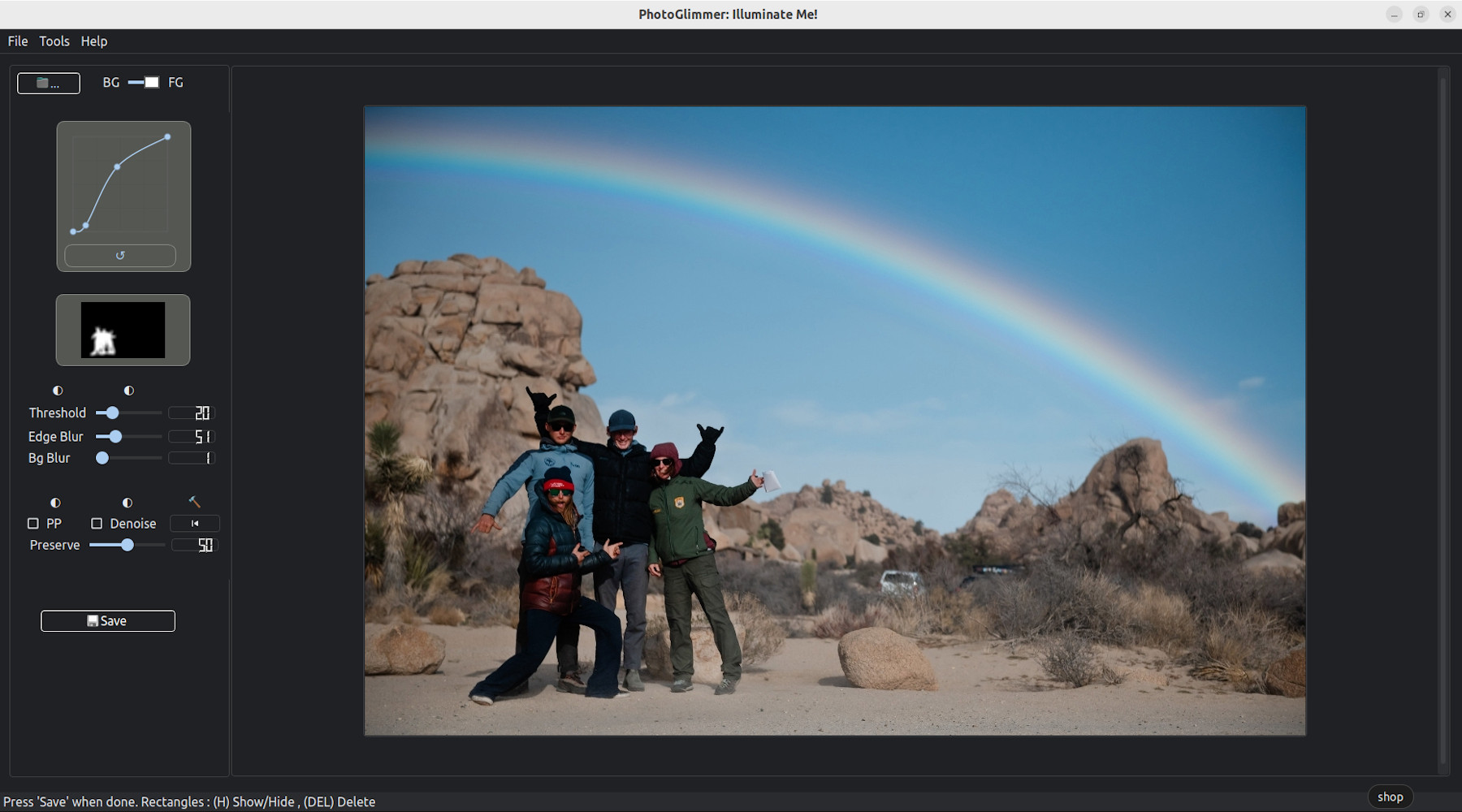The image size is (1462, 812).
Task: Click the half-circle contrast icon above the Threshold slider
Action: [129, 391]
